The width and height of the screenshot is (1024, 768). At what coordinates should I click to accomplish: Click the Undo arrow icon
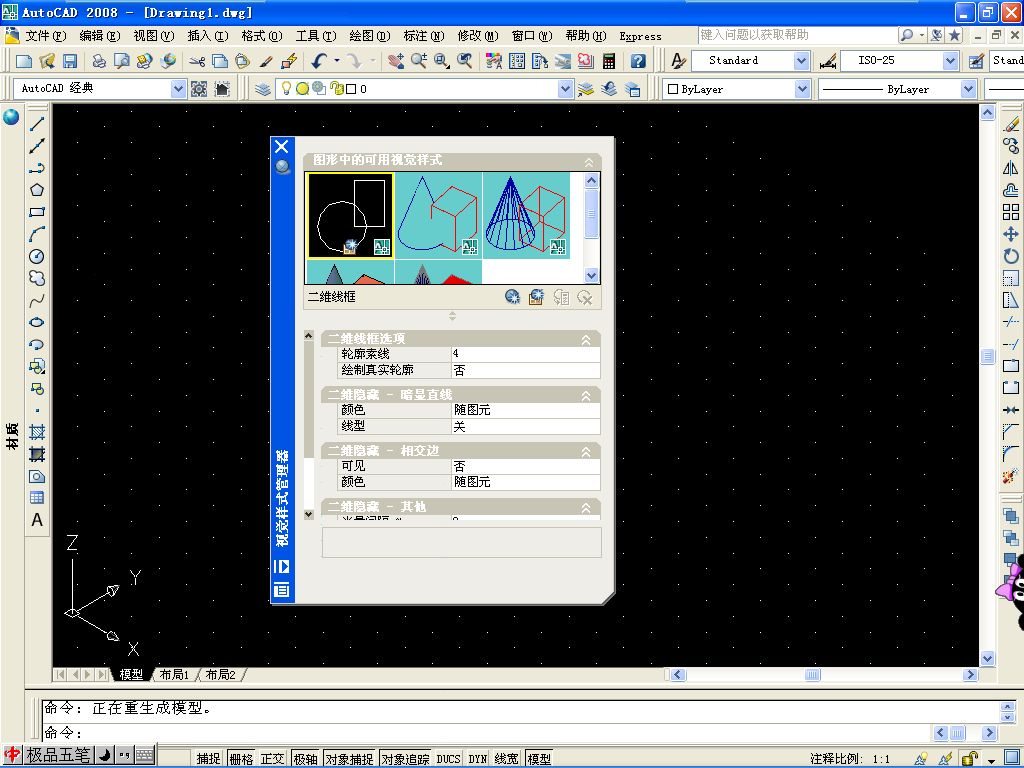(x=319, y=61)
